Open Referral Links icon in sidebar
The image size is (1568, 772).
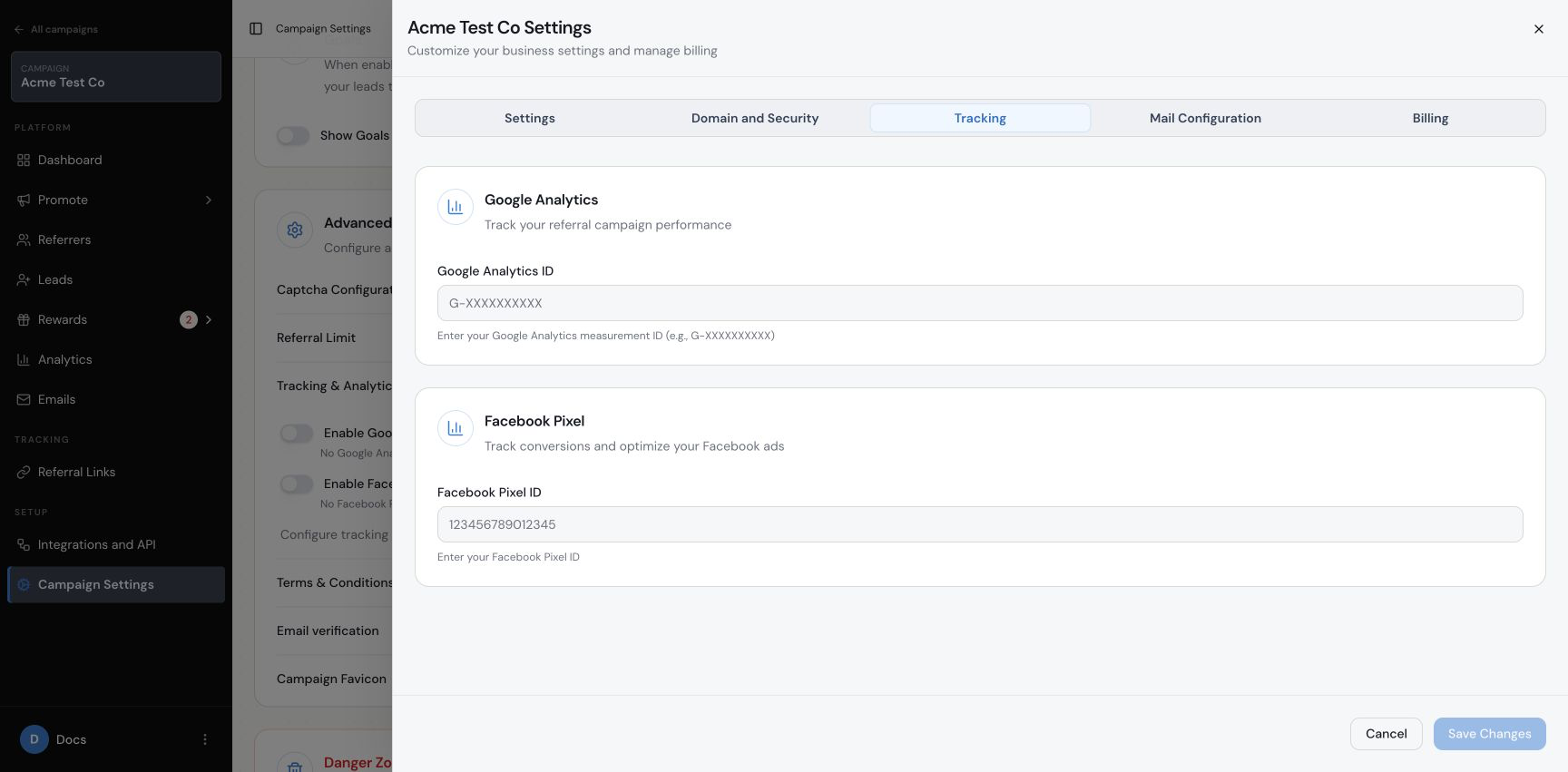(x=24, y=472)
